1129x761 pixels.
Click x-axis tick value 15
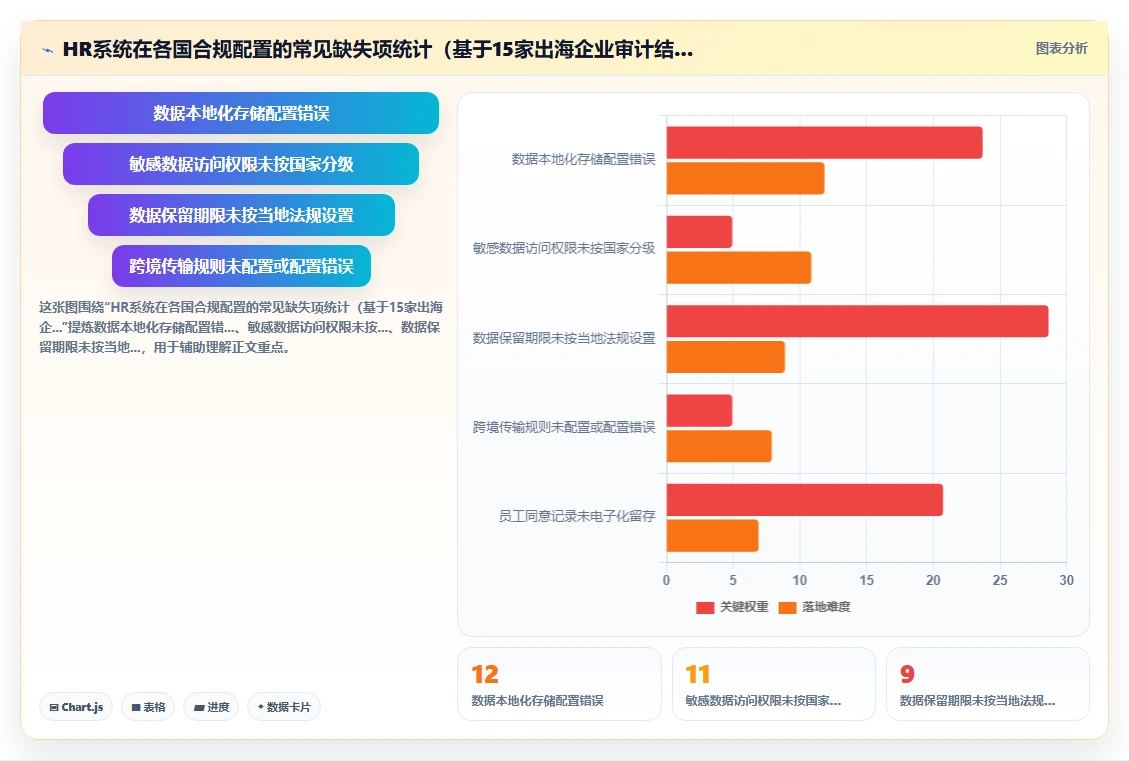point(866,580)
